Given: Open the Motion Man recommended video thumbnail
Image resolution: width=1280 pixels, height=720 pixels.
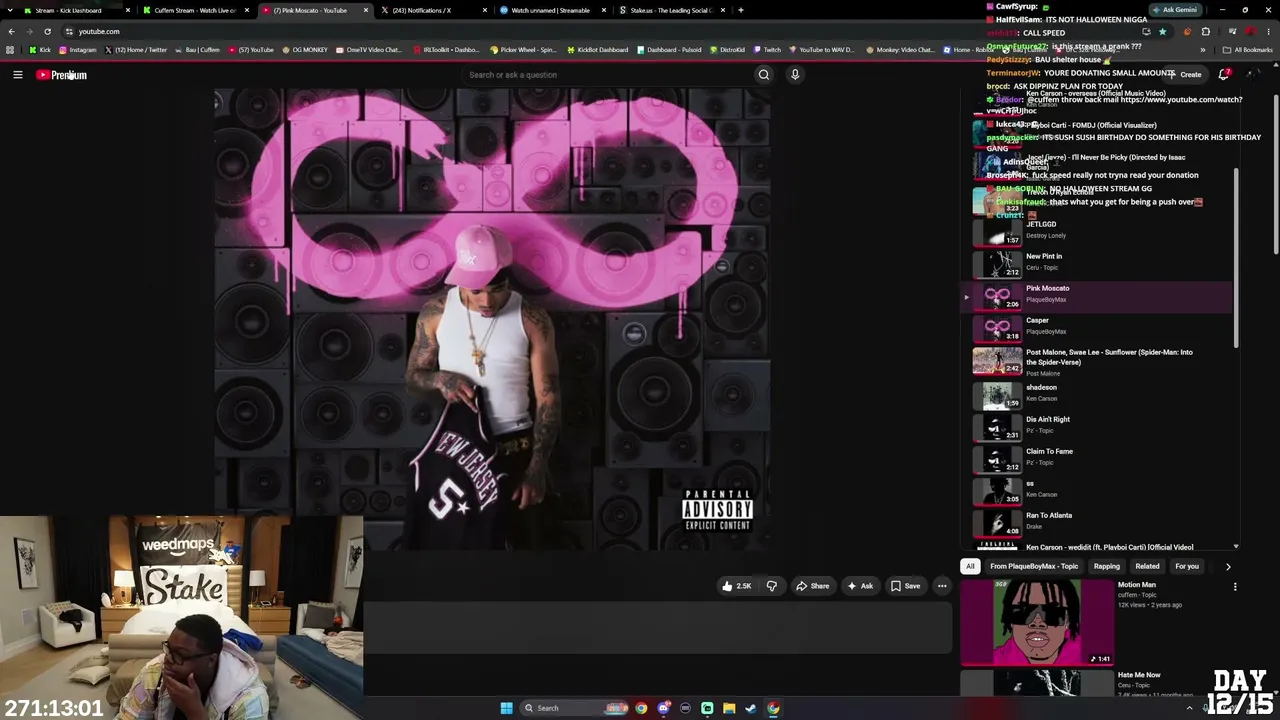Looking at the screenshot, I should click(x=1037, y=622).
